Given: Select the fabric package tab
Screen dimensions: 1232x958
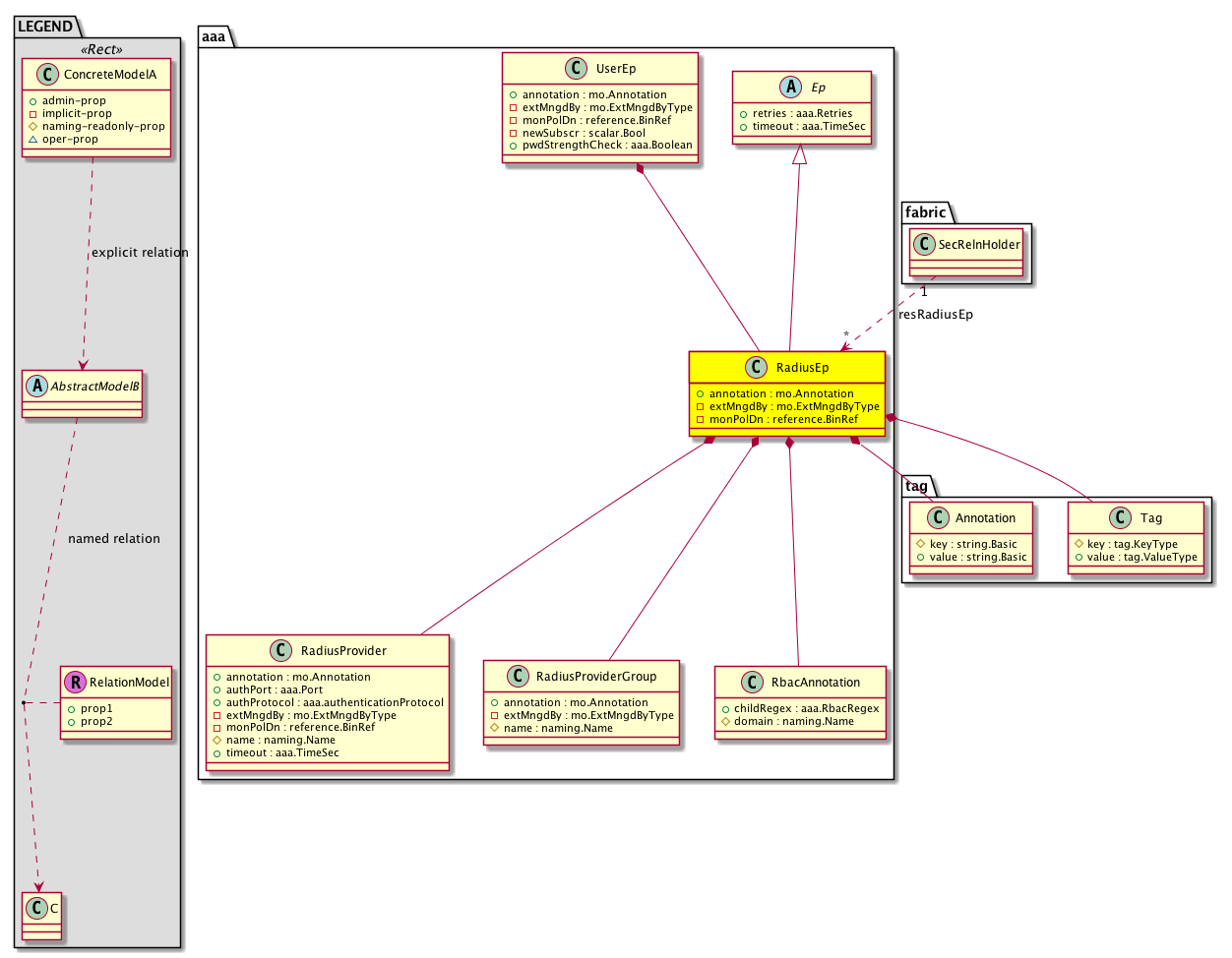Looking at the screenshot, I should [925, 212].
